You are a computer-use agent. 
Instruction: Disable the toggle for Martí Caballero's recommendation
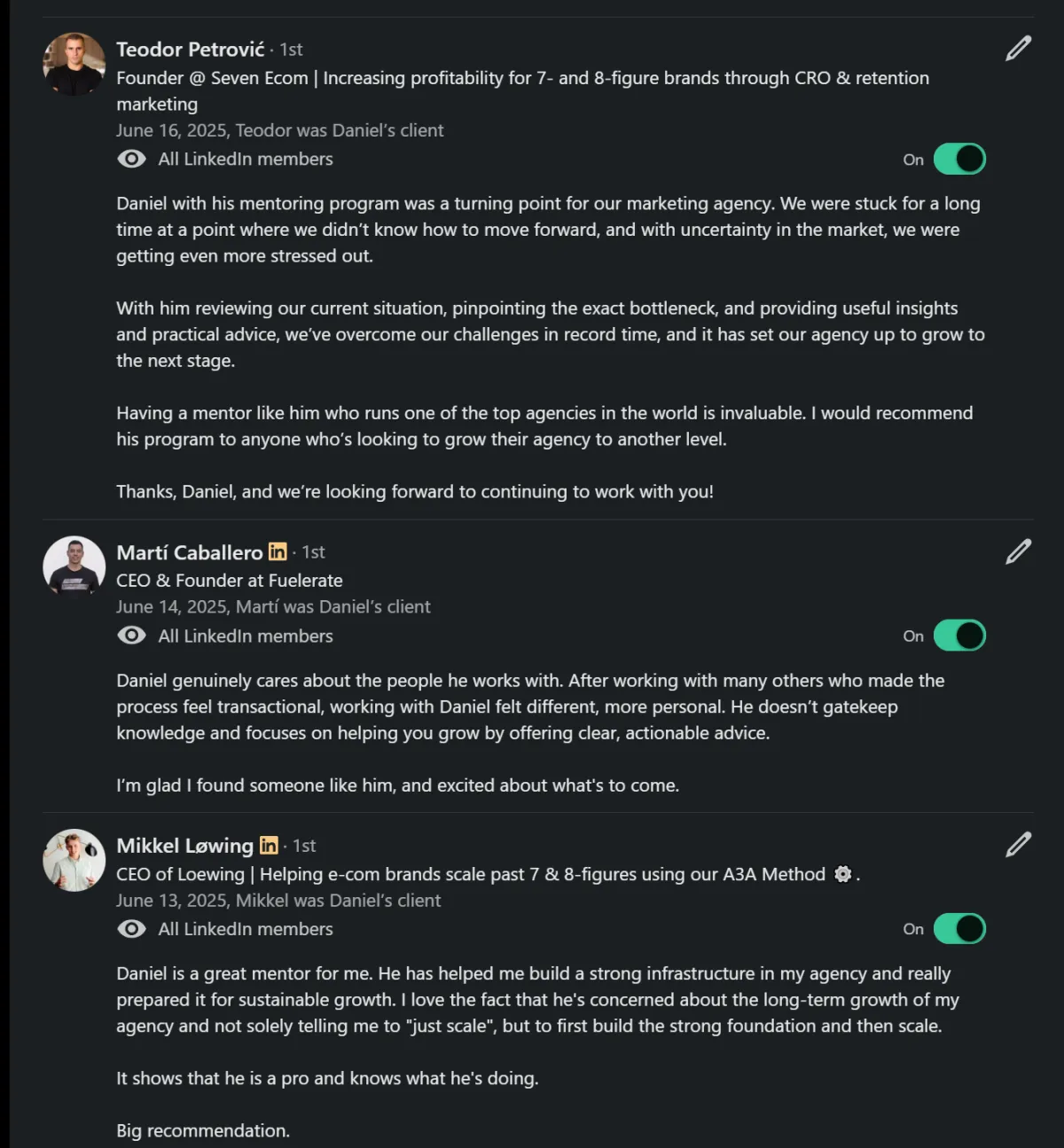tap(959, 636)
